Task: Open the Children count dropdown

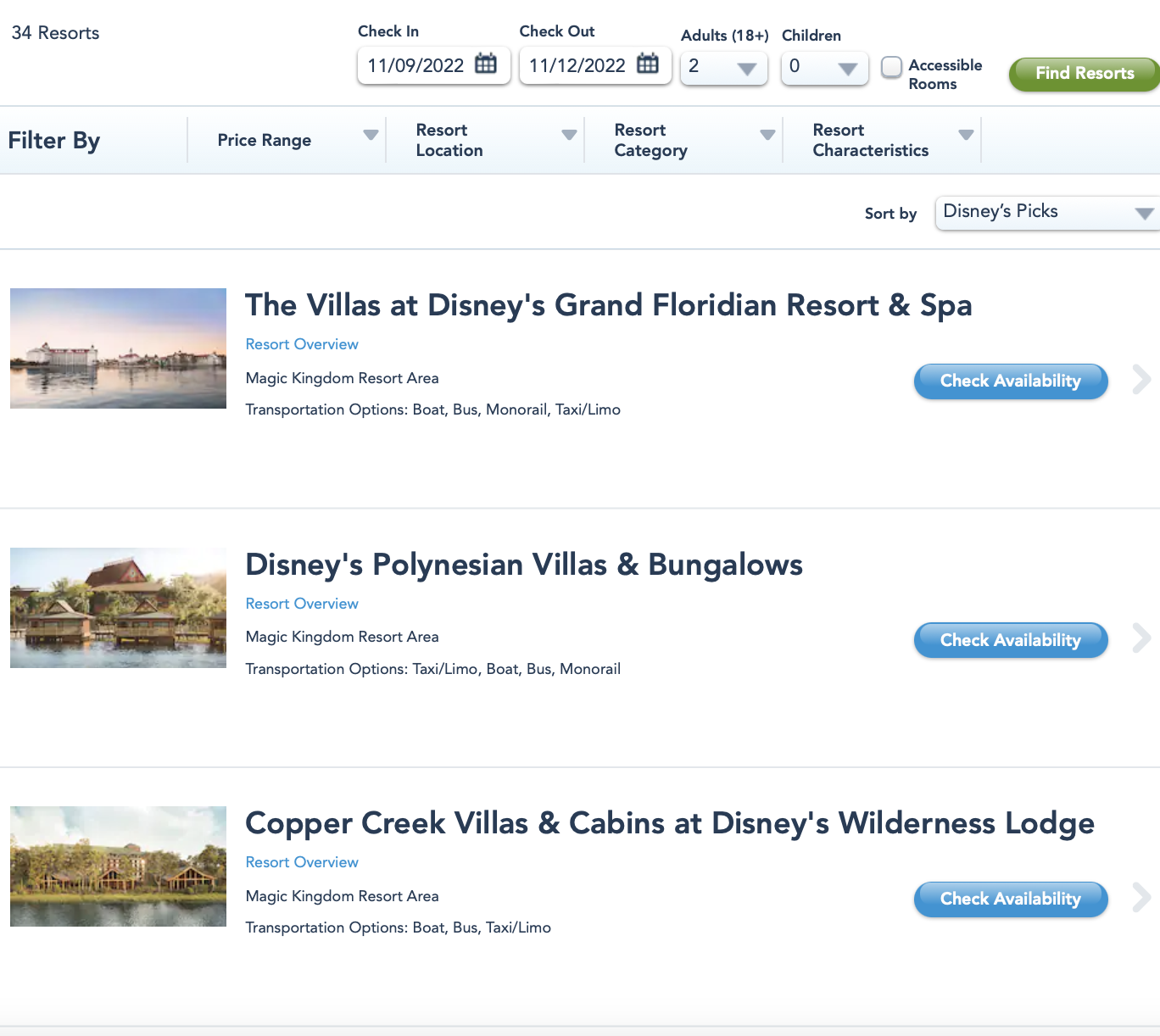Action: (x=824, y=68)
